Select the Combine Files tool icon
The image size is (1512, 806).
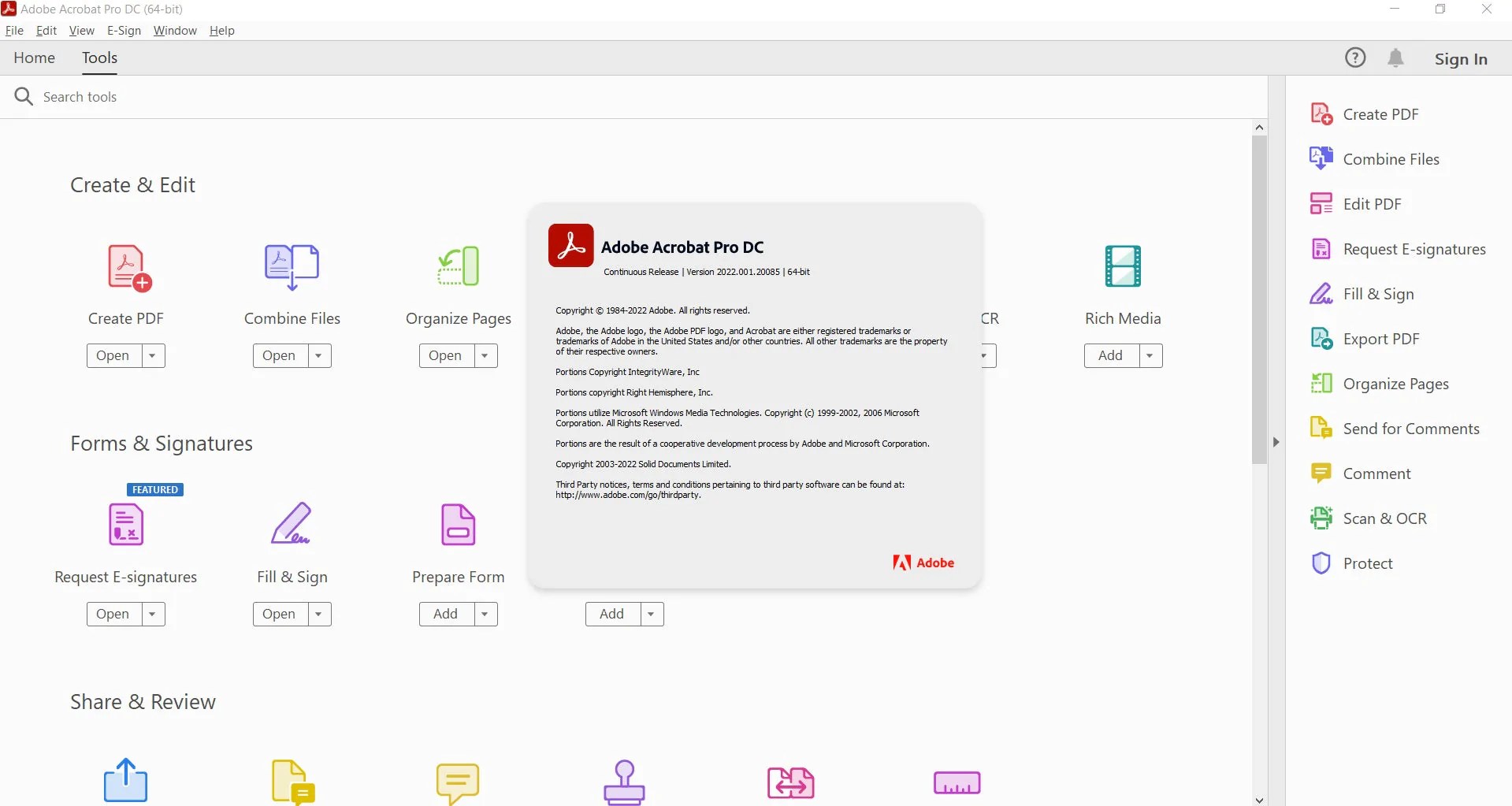pyautogui.click(x=292, y=266)
